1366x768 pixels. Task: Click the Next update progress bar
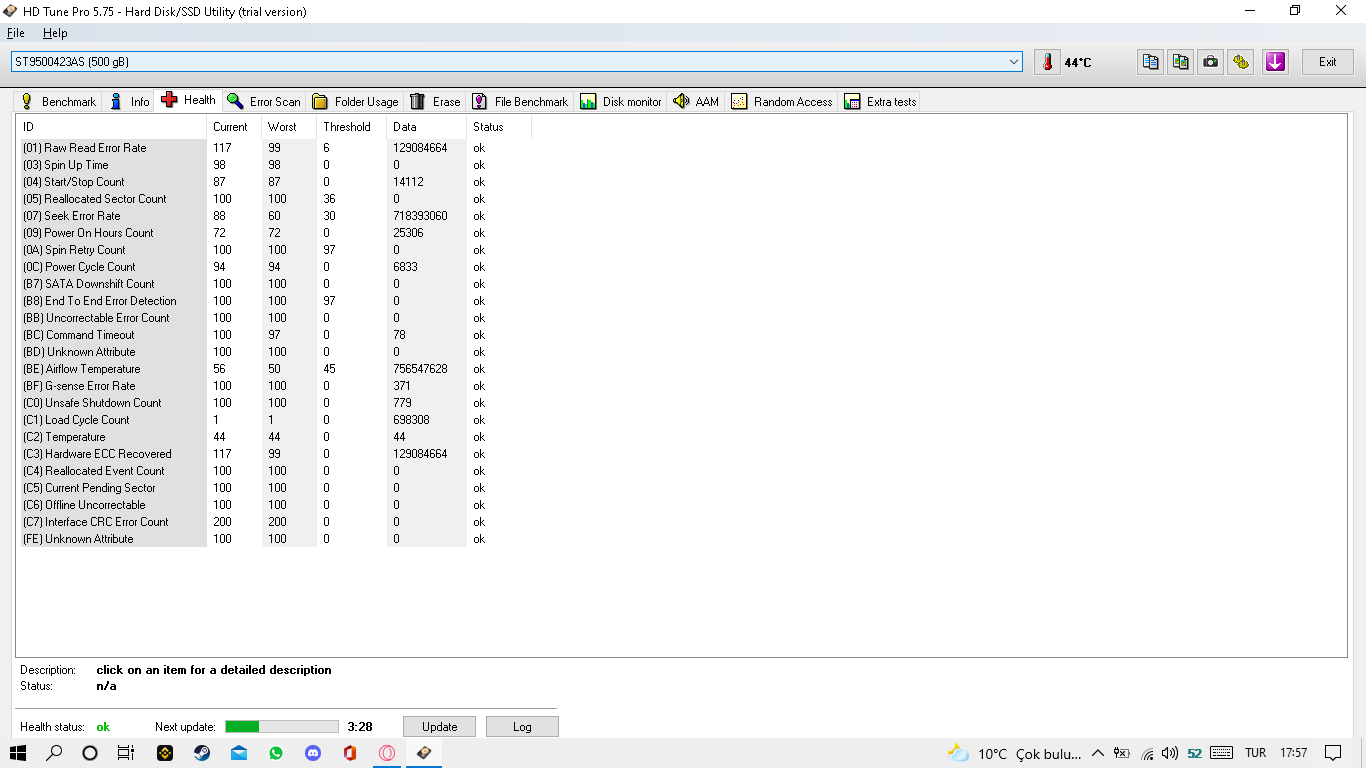point(282,727)
